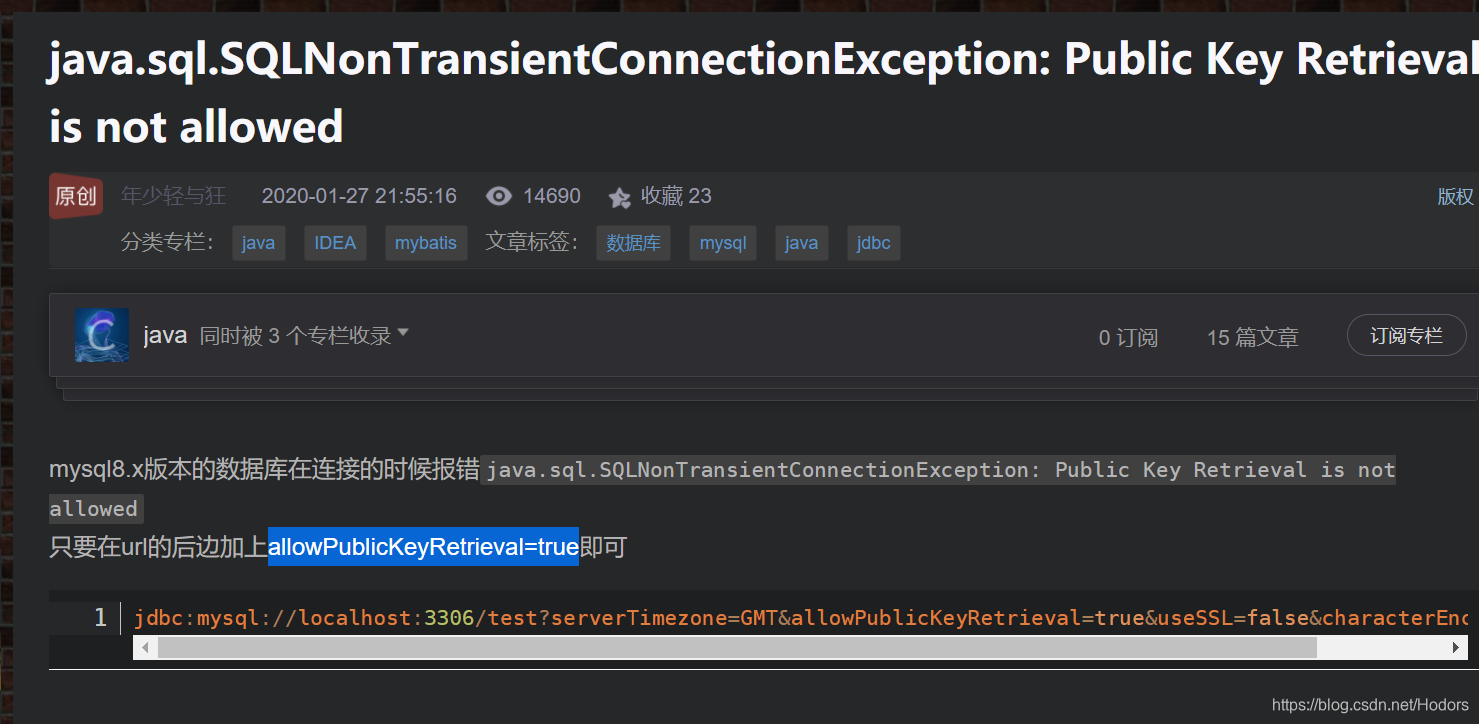1479x724 pixels.
Task: Click the 订阅专栏 button
Action: tap(1406, 335)
